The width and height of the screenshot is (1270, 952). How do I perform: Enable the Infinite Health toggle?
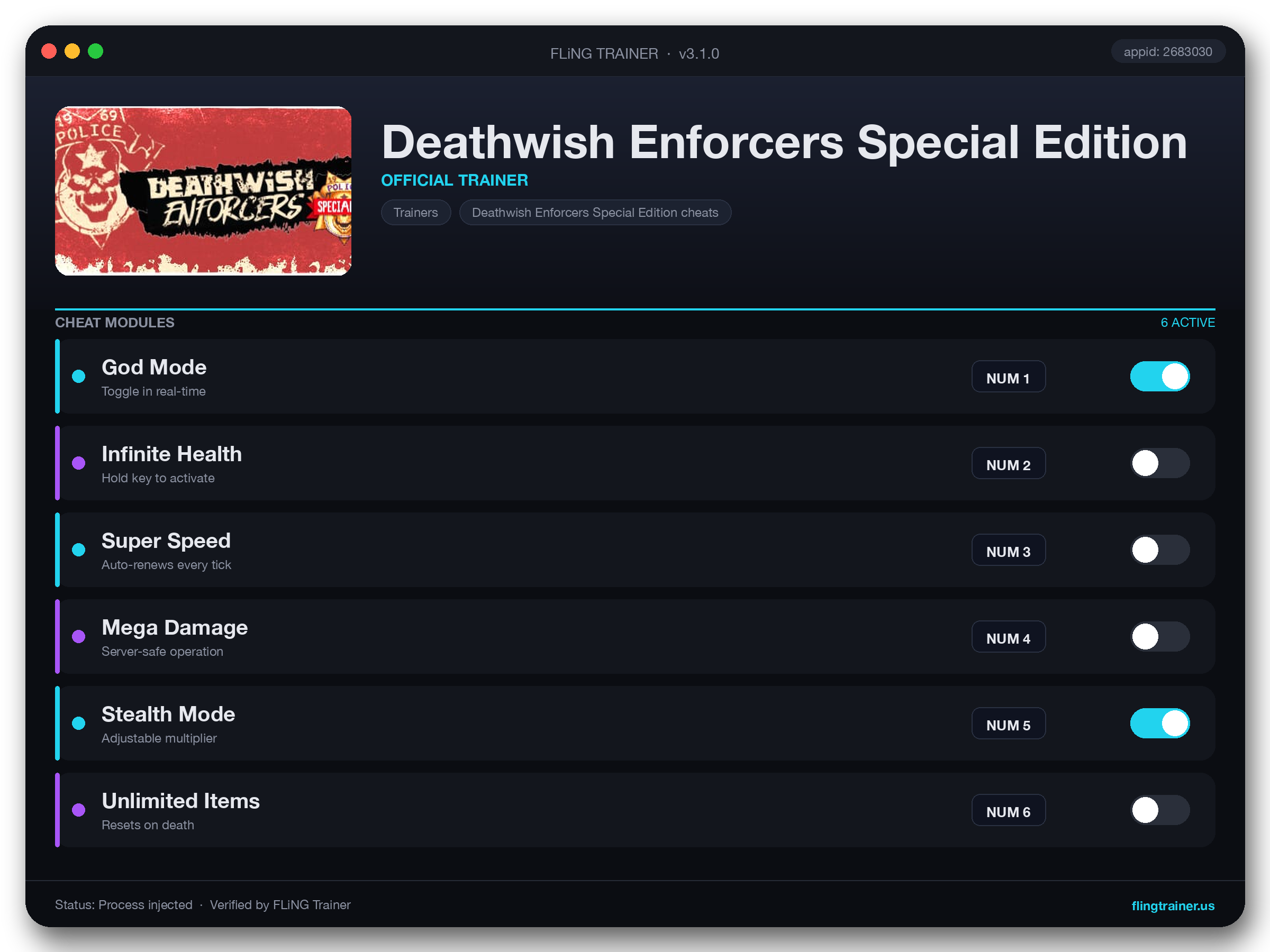[1160, 463]
